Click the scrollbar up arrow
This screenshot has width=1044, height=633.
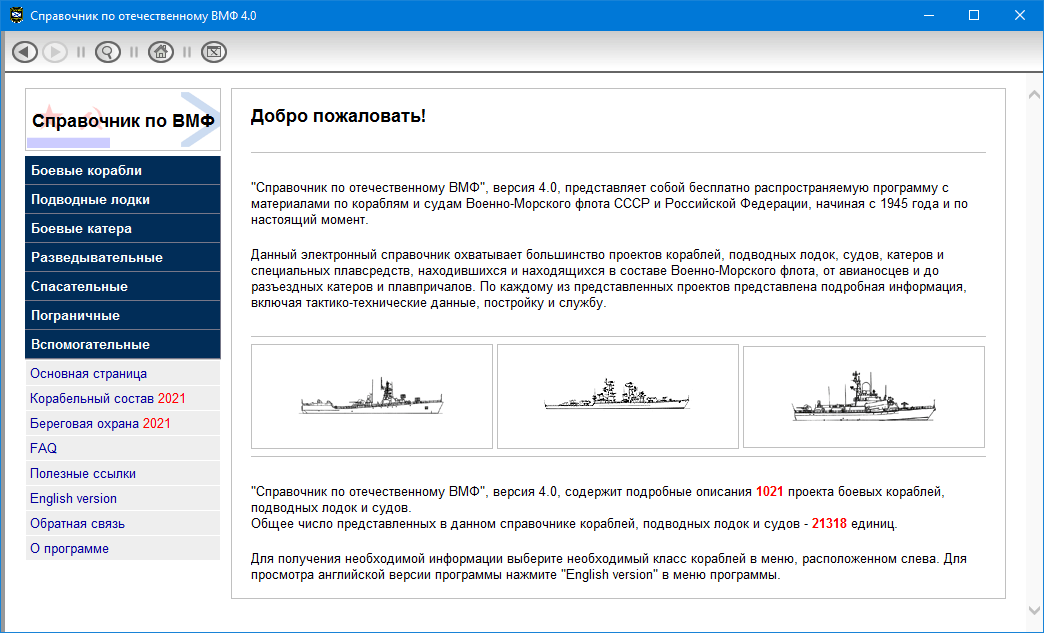coord(1034,95)
